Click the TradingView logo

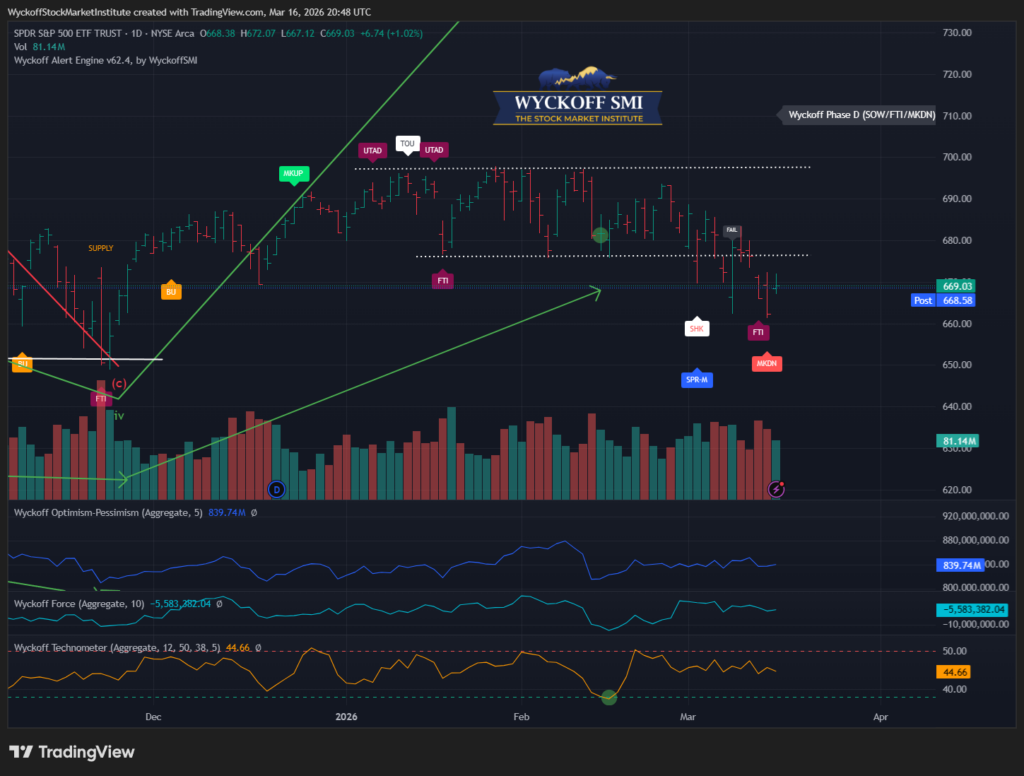click(71, 752)
